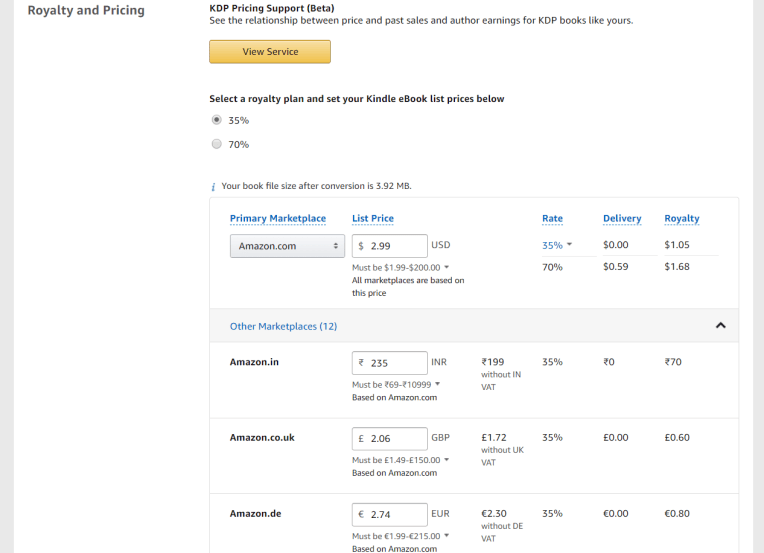Image resolution: width=764 pixels, height=553 pixels.
Task: Click the Royalty column header
Action: tap(682, 219)
